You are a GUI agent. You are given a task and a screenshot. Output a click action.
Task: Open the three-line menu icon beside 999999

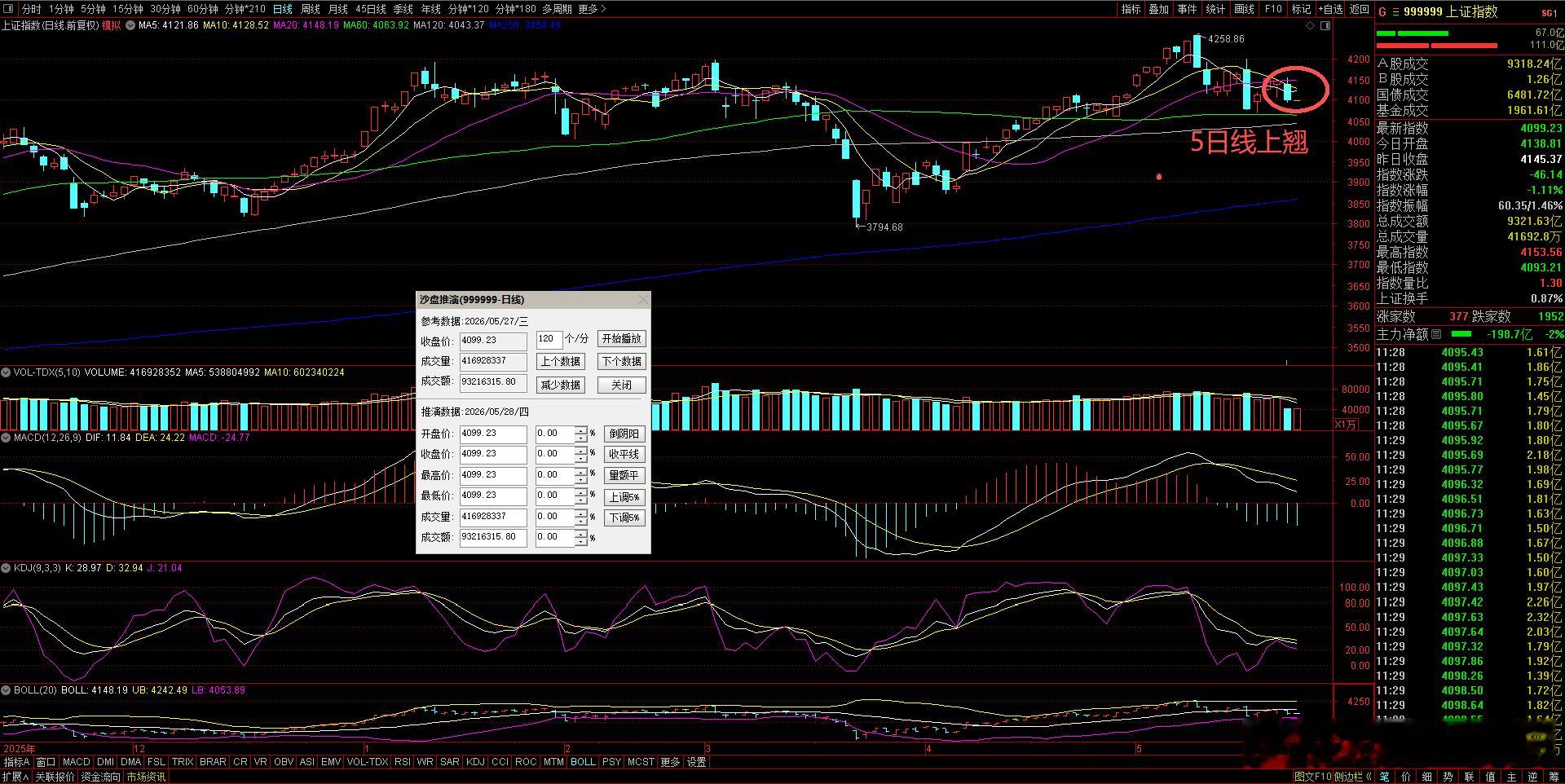pos(1395,11)
